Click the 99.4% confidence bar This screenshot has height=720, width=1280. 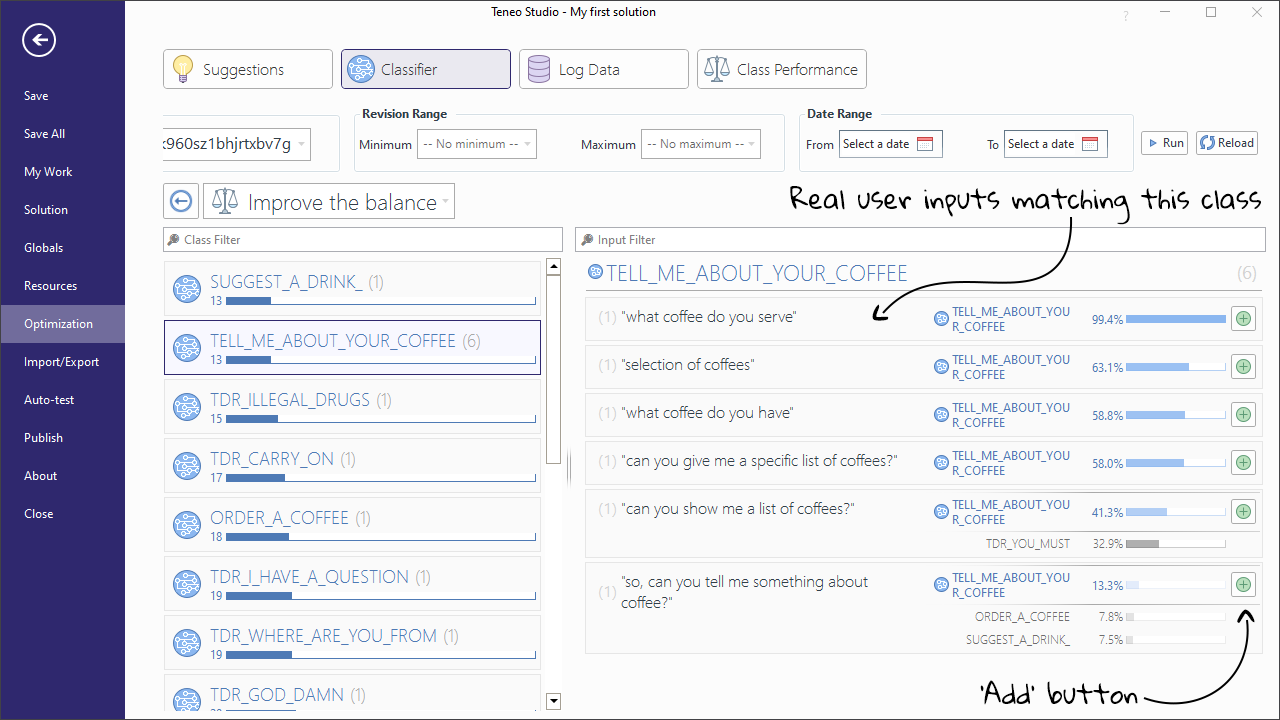pos(1176,320)
